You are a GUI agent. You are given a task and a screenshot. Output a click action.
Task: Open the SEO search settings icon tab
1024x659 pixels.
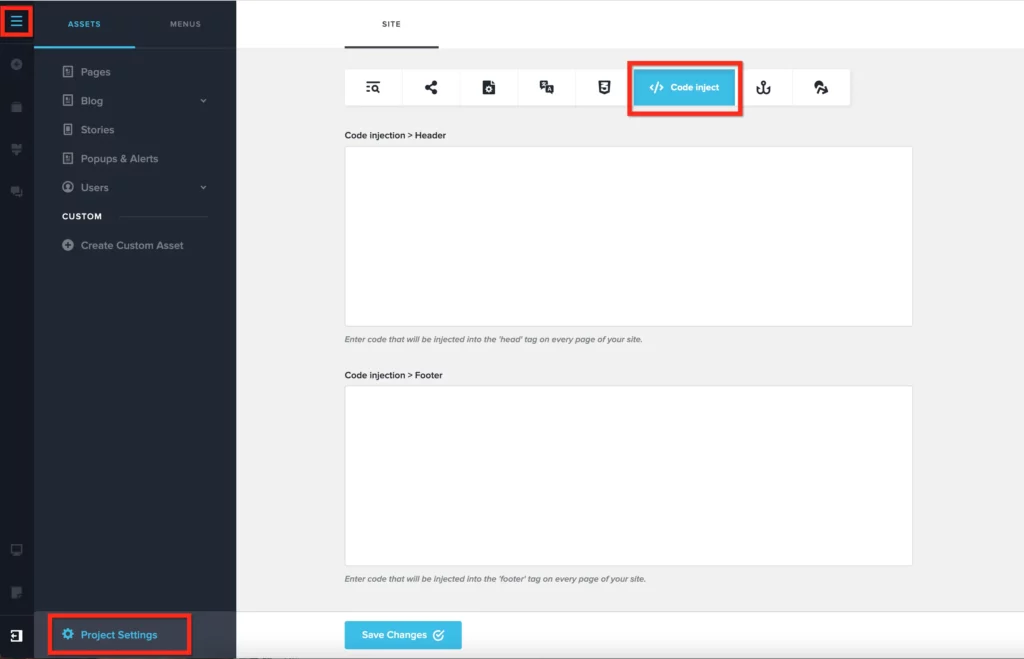[373, 88]
